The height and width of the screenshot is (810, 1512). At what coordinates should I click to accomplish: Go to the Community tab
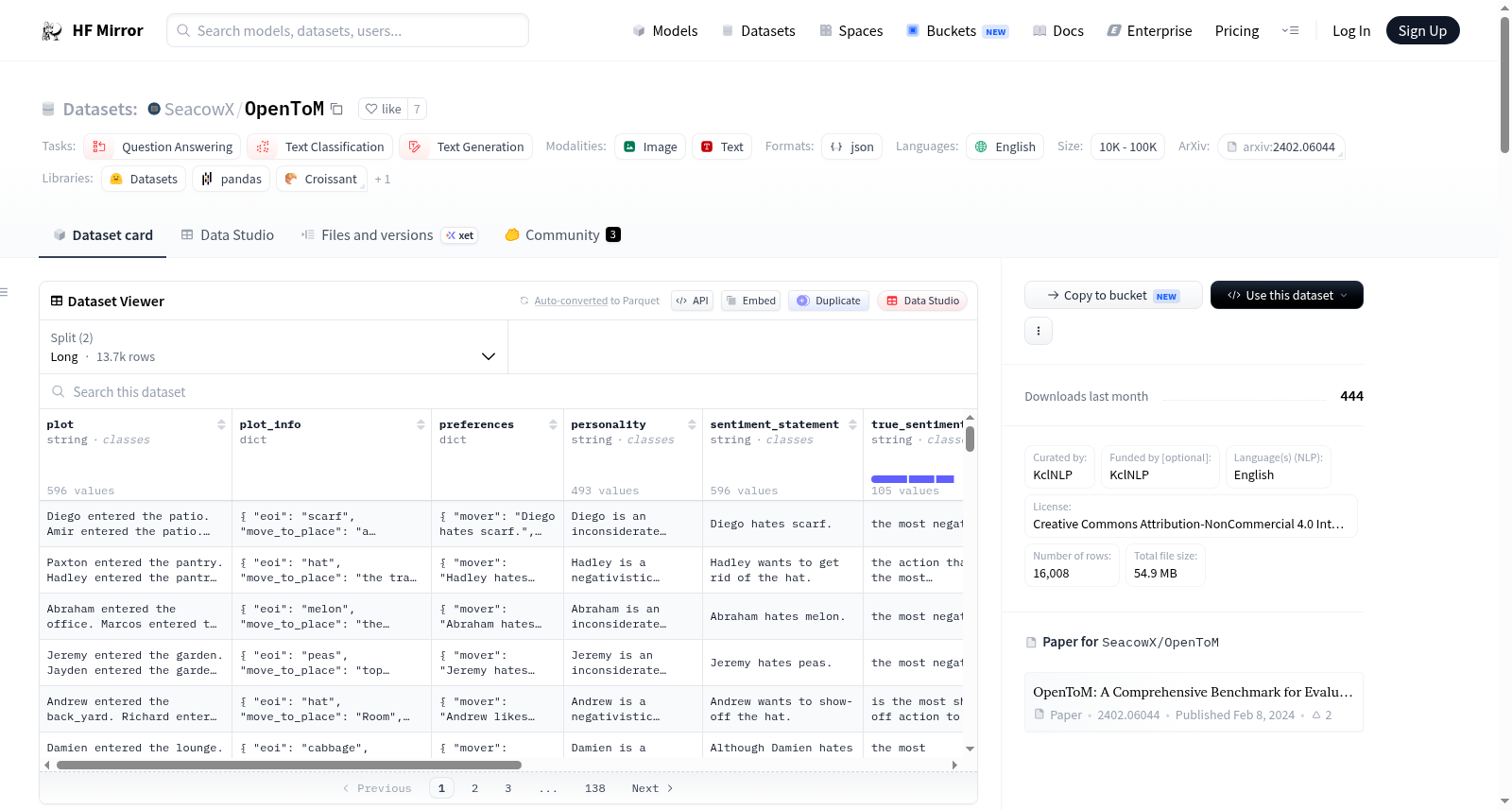[562, 234]
